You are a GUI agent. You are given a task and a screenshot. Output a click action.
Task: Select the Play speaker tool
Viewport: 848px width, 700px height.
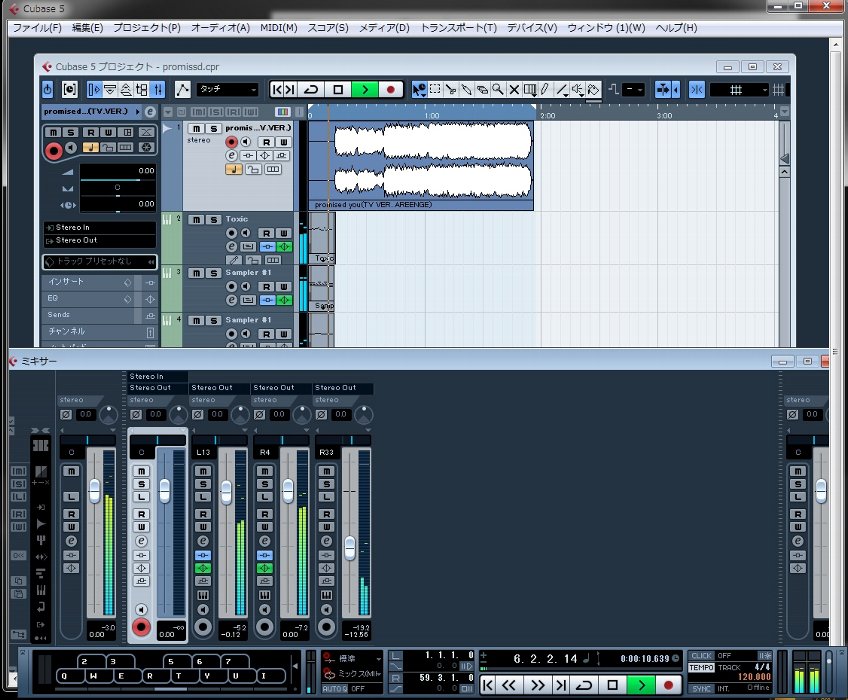578,89
